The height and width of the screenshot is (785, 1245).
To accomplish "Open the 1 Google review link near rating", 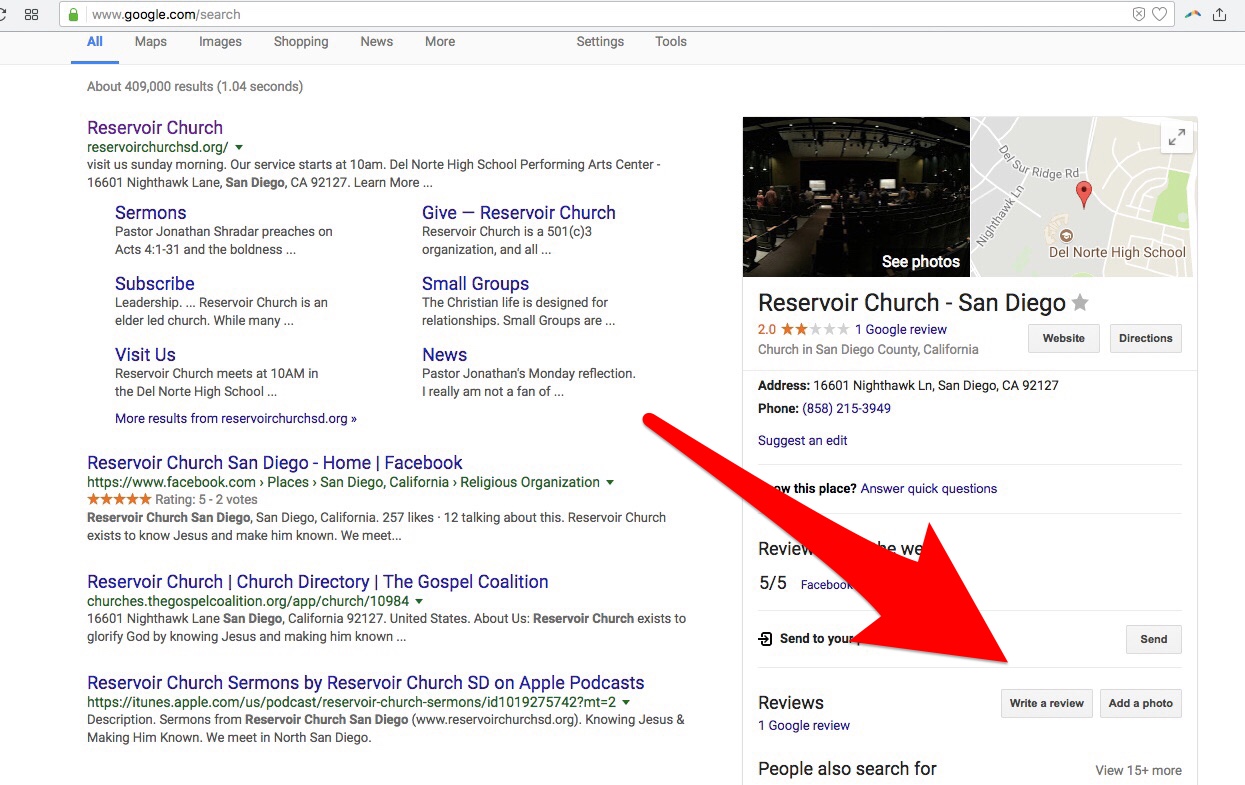I will tap(901, 330).
